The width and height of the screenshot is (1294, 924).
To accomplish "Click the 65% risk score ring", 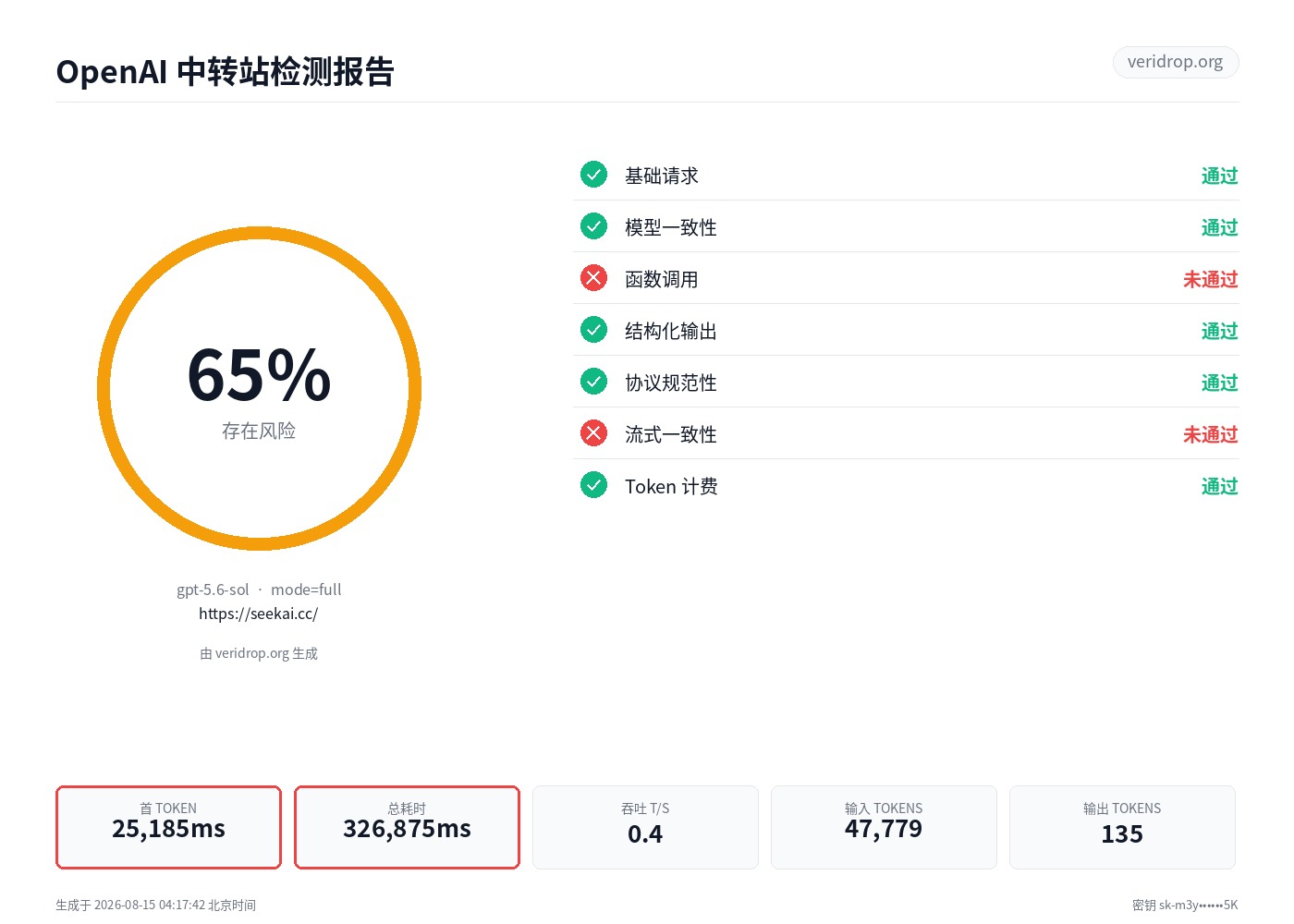I will tap(259, 388).
